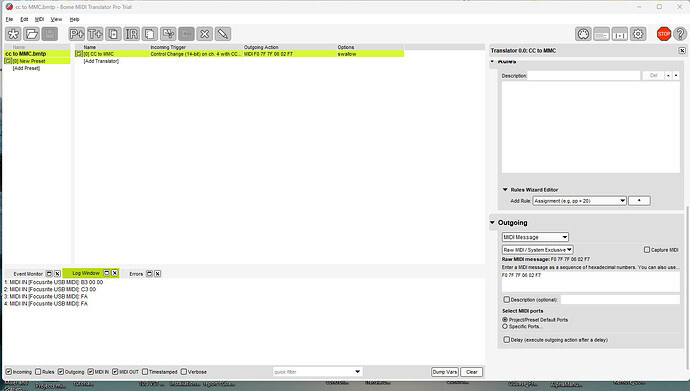
Task: Collapse the Rules Wizard Editor section
Action: (505, 190)
